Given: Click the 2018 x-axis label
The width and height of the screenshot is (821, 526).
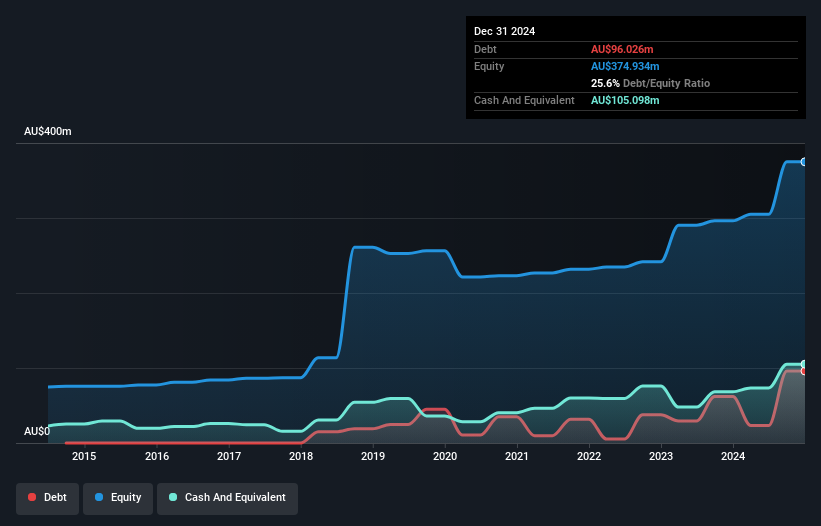Looking at the screenshot, I should click(x=301, y=456).
